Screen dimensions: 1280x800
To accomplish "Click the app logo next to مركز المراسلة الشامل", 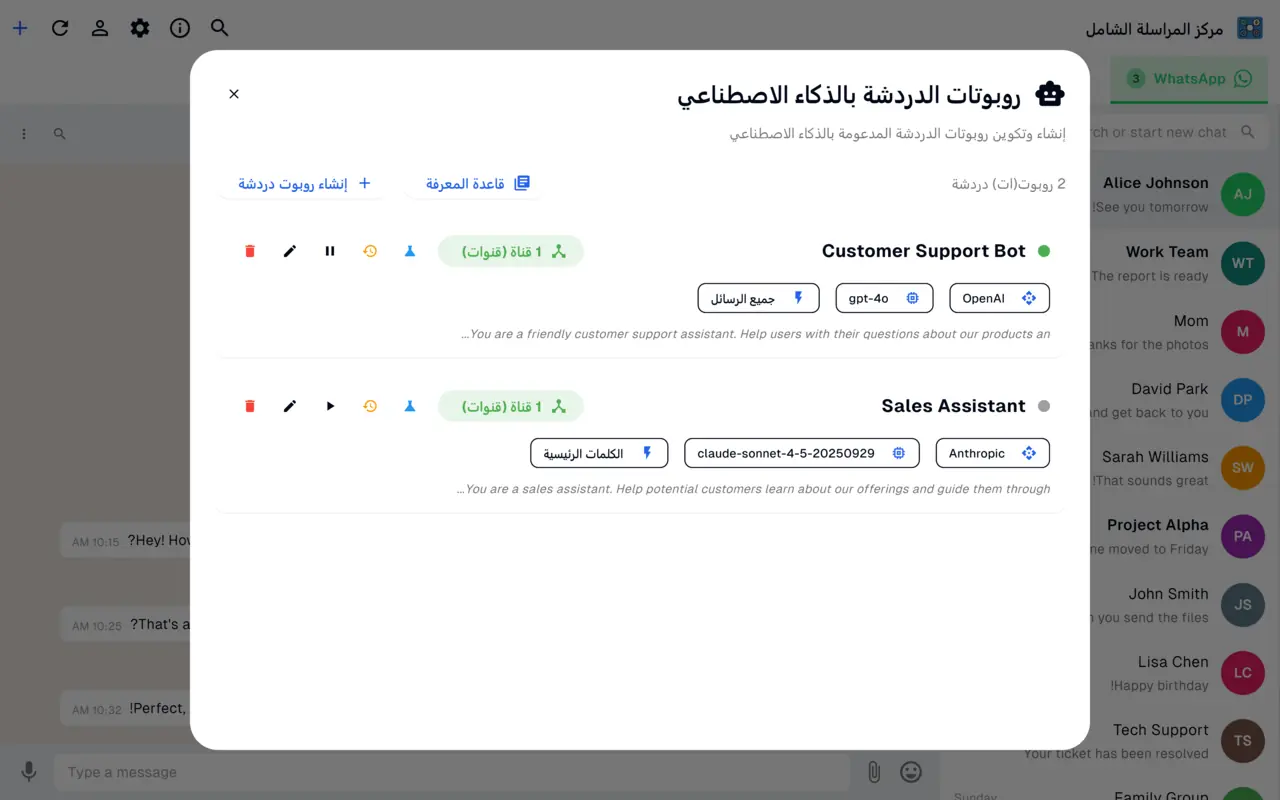I will (x=1250, y=28).
